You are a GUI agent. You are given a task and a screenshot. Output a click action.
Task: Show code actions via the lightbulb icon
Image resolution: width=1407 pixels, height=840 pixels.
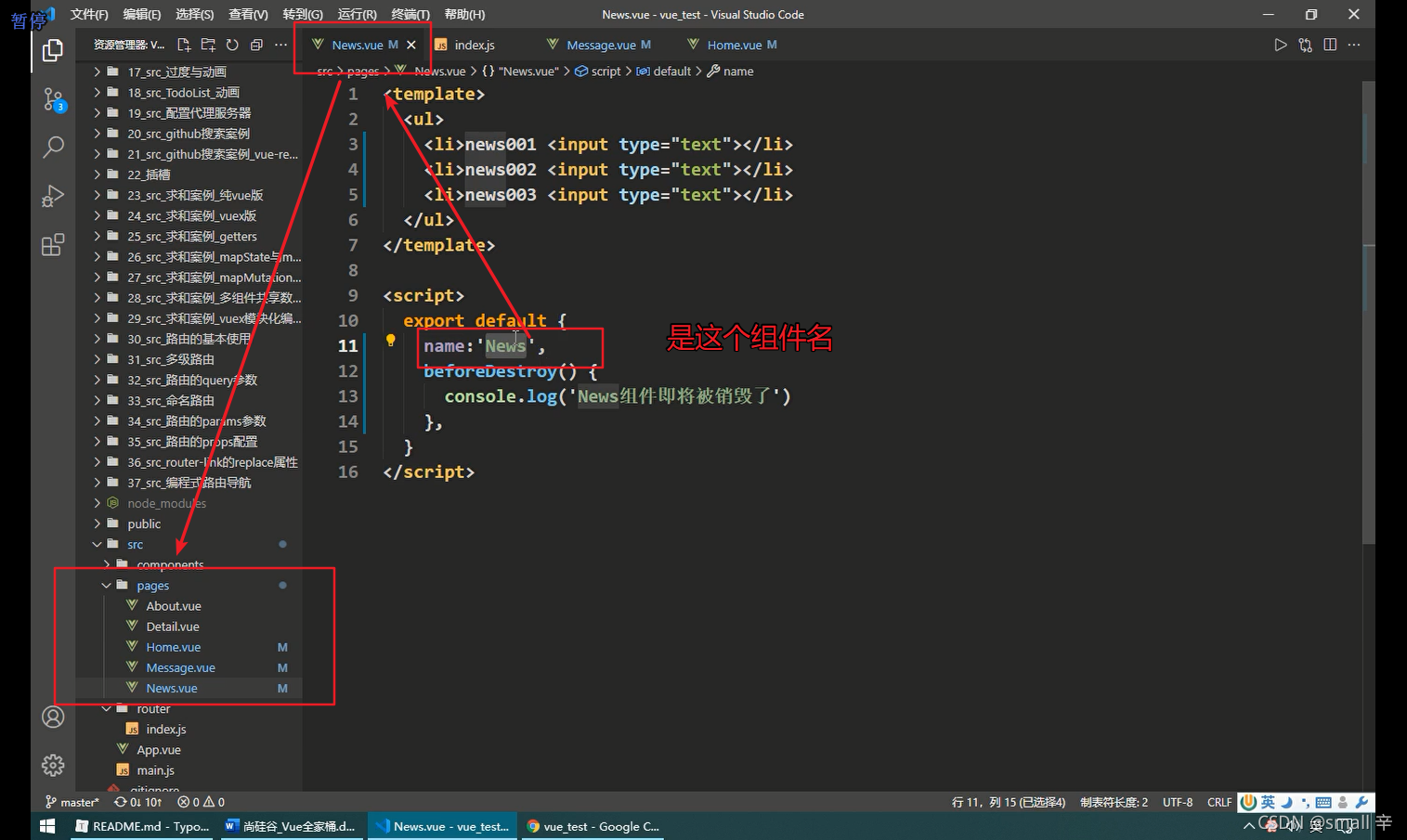pos(390,341)
